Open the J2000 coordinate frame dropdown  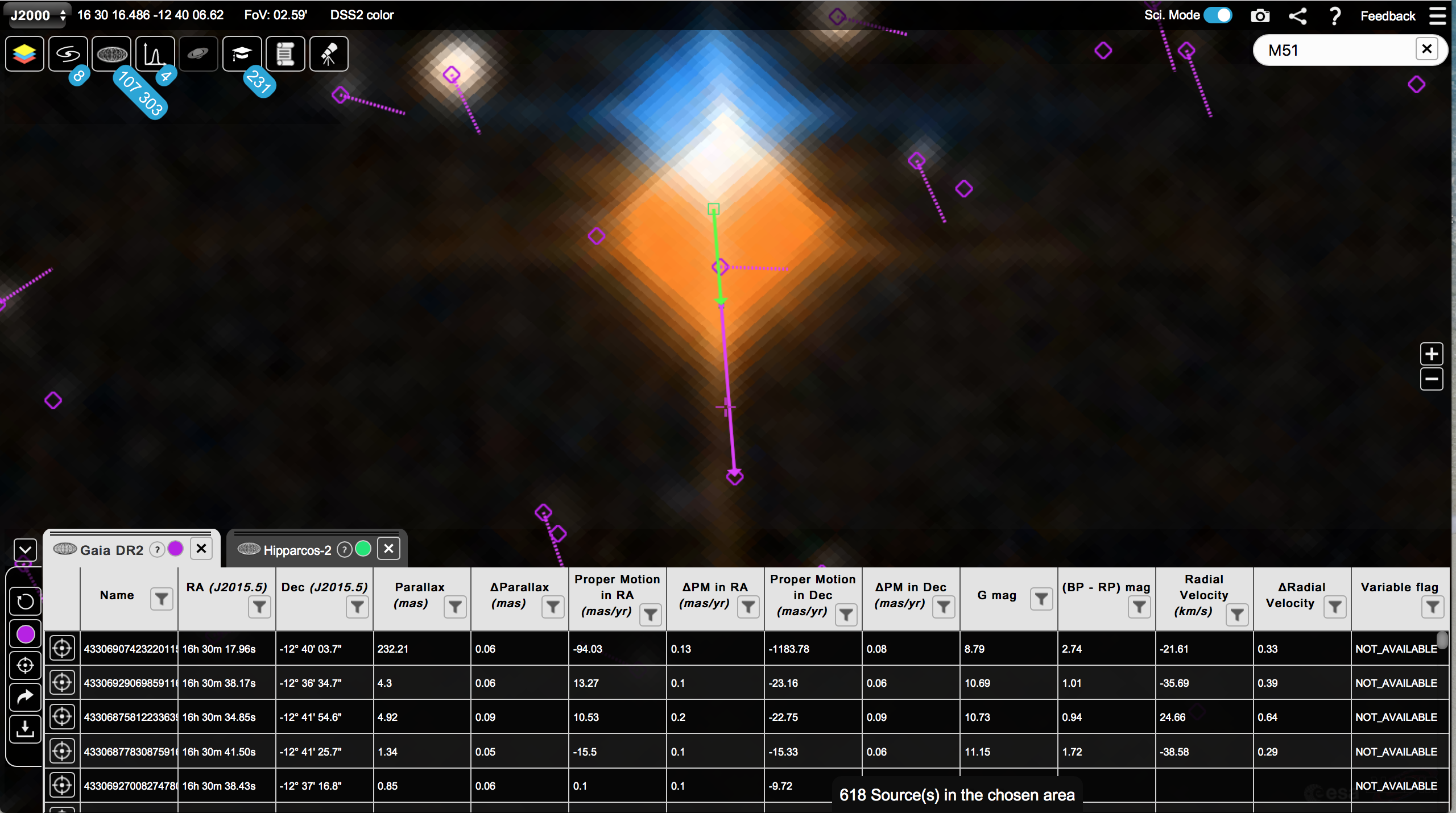click(38, 15)
